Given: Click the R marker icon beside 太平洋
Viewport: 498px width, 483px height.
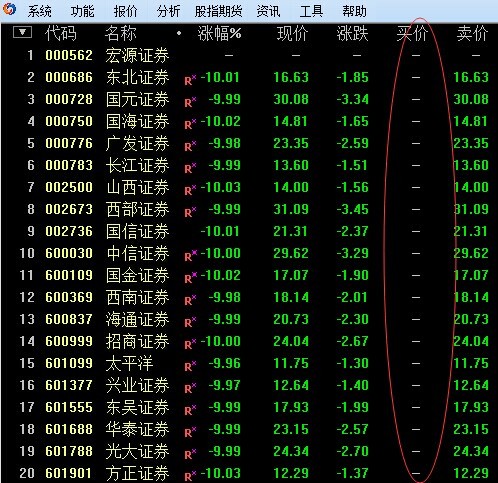Looking at the screenshot, I should coord(190,366).
